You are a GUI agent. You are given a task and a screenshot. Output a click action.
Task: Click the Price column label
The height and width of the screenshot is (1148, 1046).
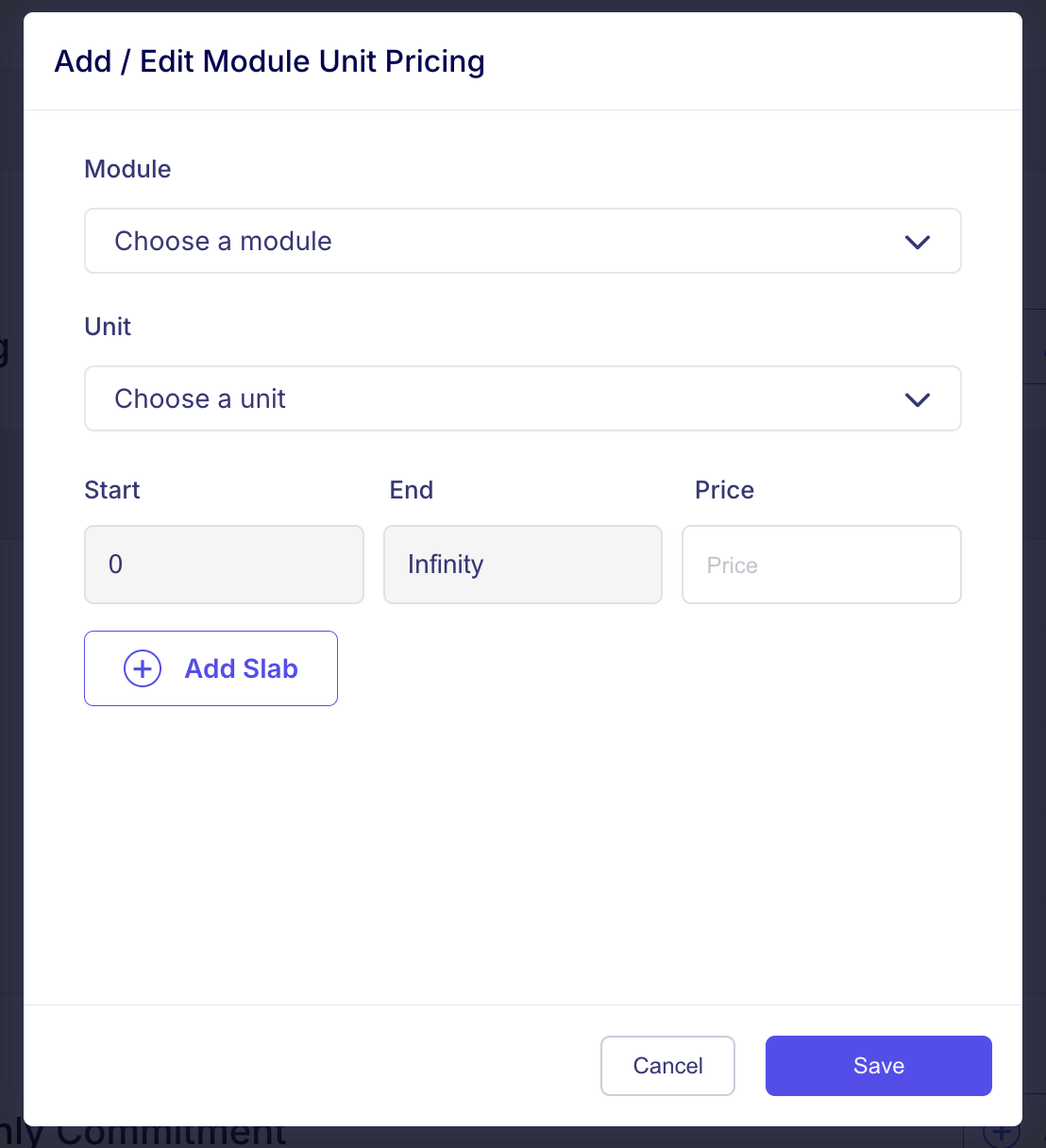[724, 490]
